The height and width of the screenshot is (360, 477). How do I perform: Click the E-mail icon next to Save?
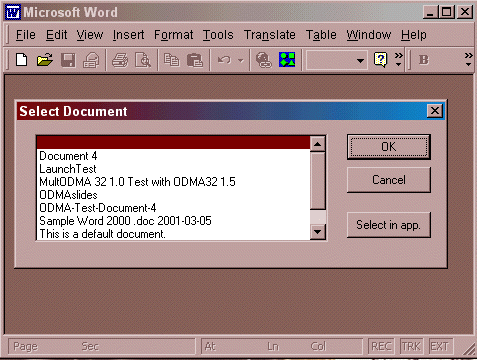[x=91, y=60]
